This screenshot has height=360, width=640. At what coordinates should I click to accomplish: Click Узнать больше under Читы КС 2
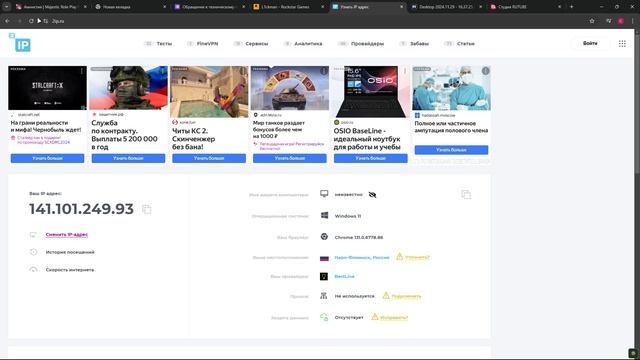pos(209,158)
